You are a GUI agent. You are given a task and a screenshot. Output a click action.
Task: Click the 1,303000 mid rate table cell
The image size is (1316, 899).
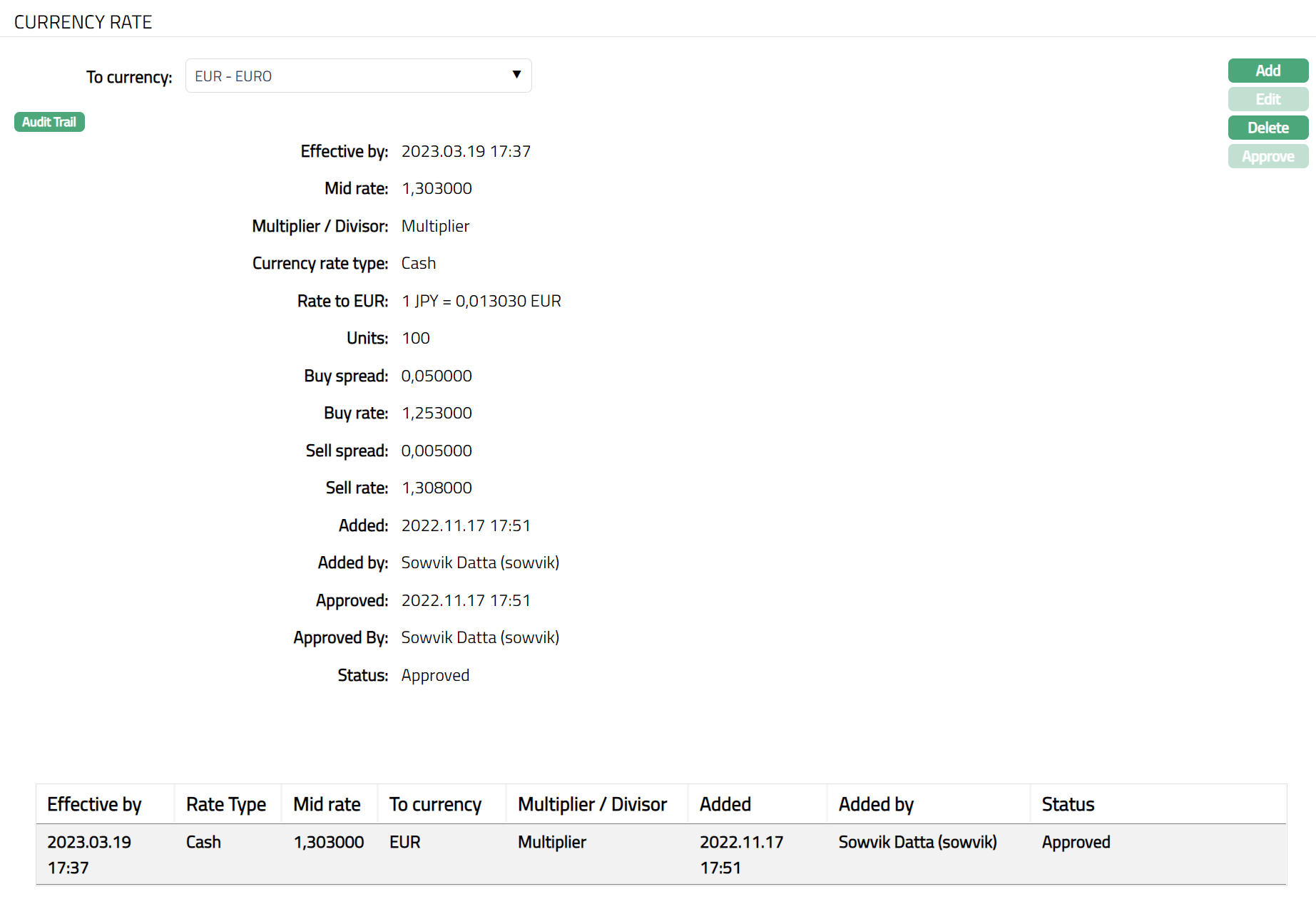tap(328, 842)
